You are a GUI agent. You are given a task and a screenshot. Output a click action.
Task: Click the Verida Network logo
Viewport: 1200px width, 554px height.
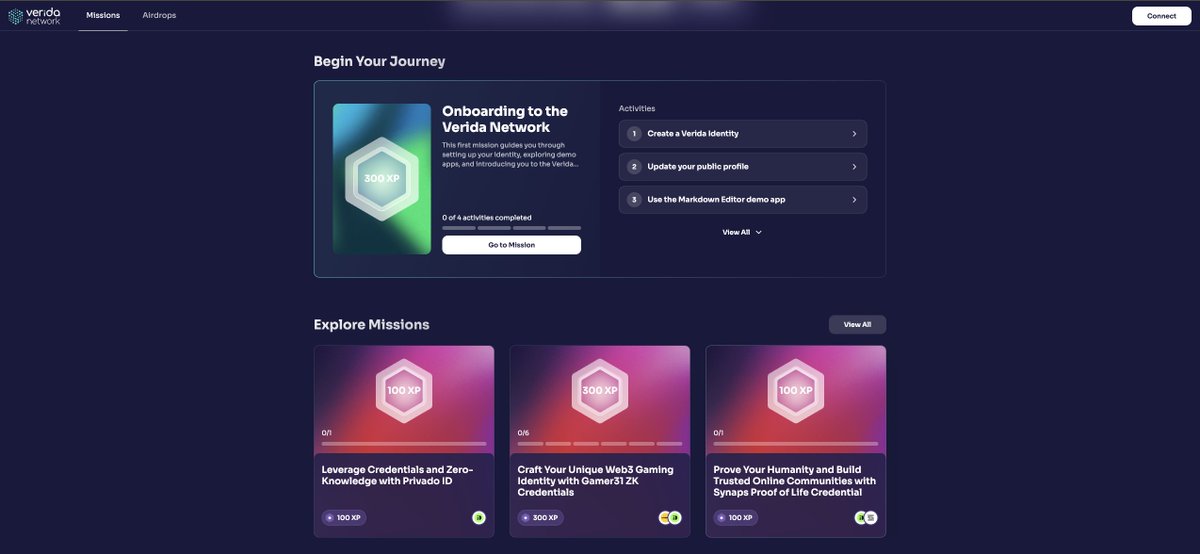[x=35, y=16]
